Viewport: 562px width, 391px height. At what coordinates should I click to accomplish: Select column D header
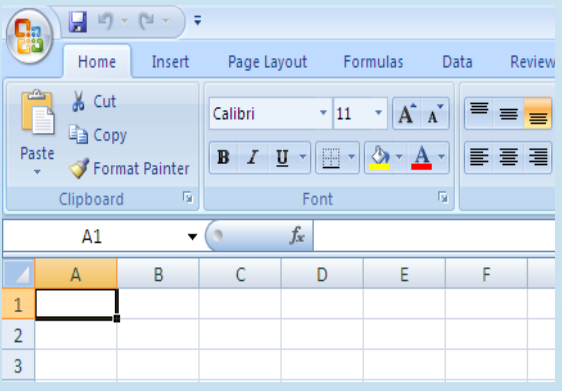tap(322, 274)
